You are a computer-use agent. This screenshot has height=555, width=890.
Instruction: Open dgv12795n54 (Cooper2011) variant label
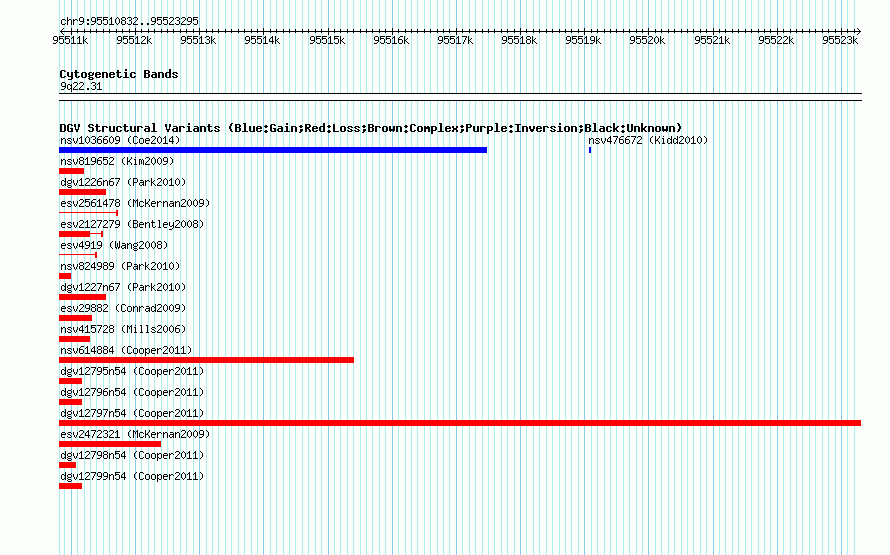coord(132,371)
